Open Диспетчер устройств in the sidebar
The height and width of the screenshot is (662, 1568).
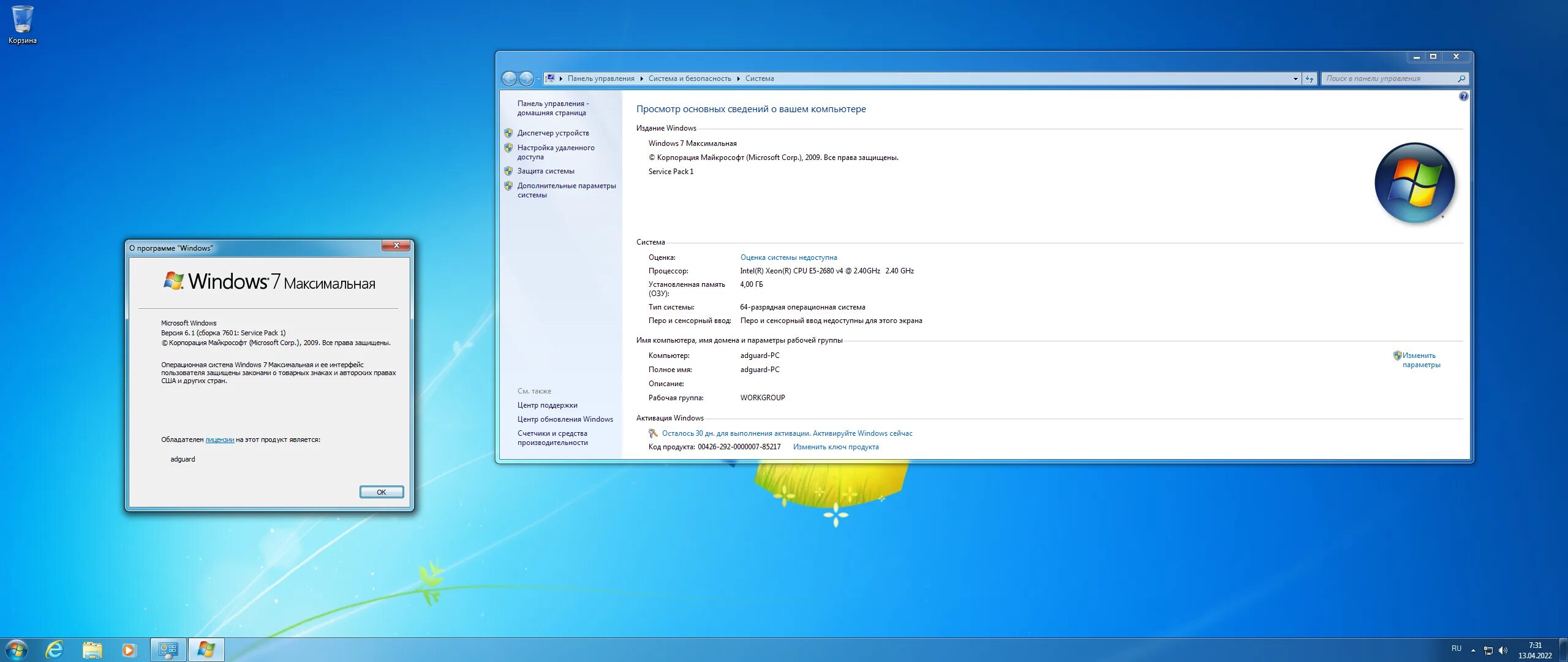pos(552,133)
